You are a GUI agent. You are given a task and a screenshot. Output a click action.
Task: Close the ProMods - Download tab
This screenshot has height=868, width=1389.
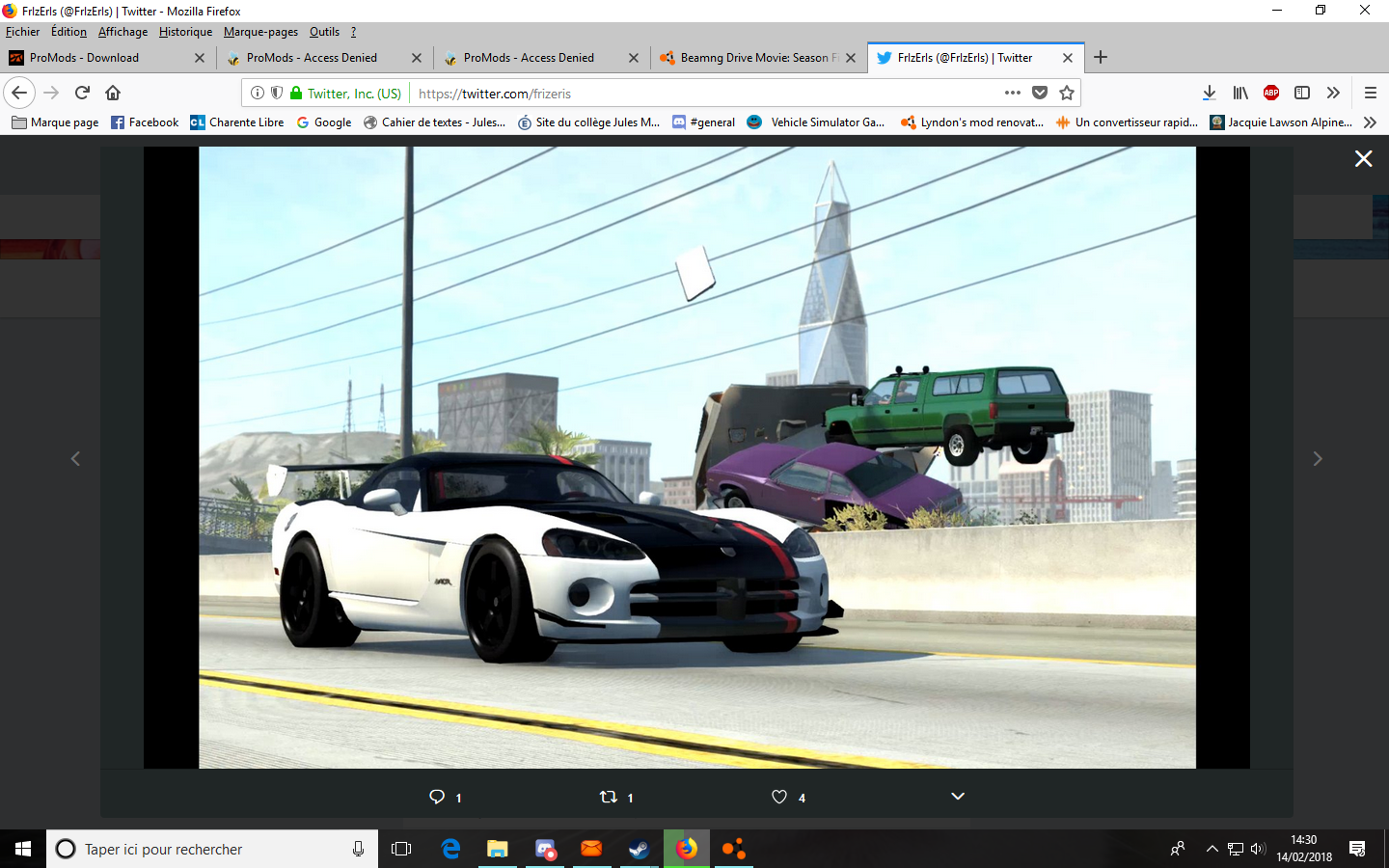(x=200, y=58)
